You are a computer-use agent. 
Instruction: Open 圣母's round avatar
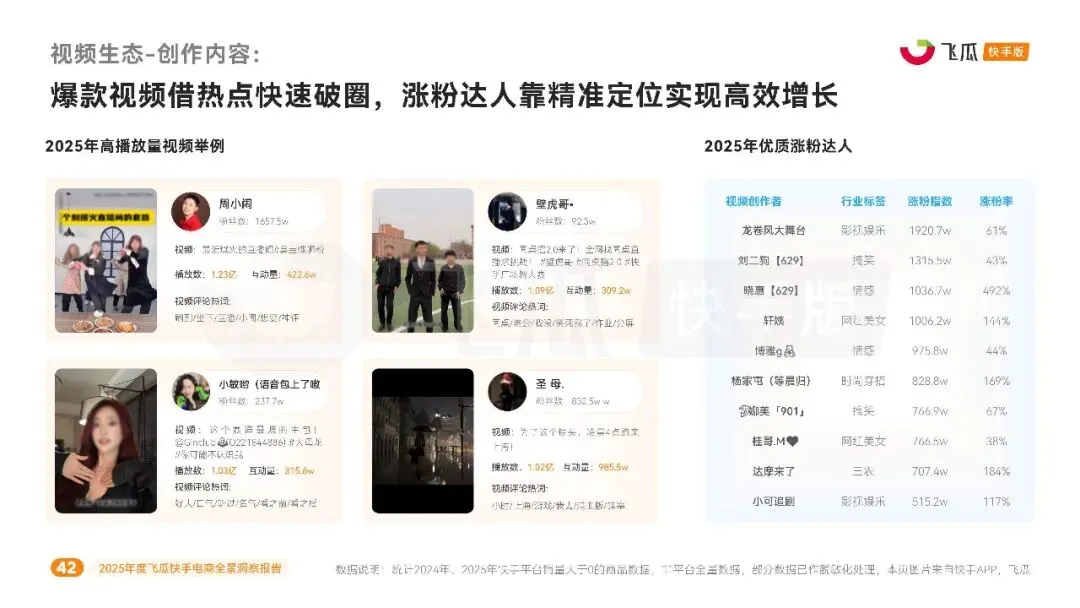pos(507,391)
